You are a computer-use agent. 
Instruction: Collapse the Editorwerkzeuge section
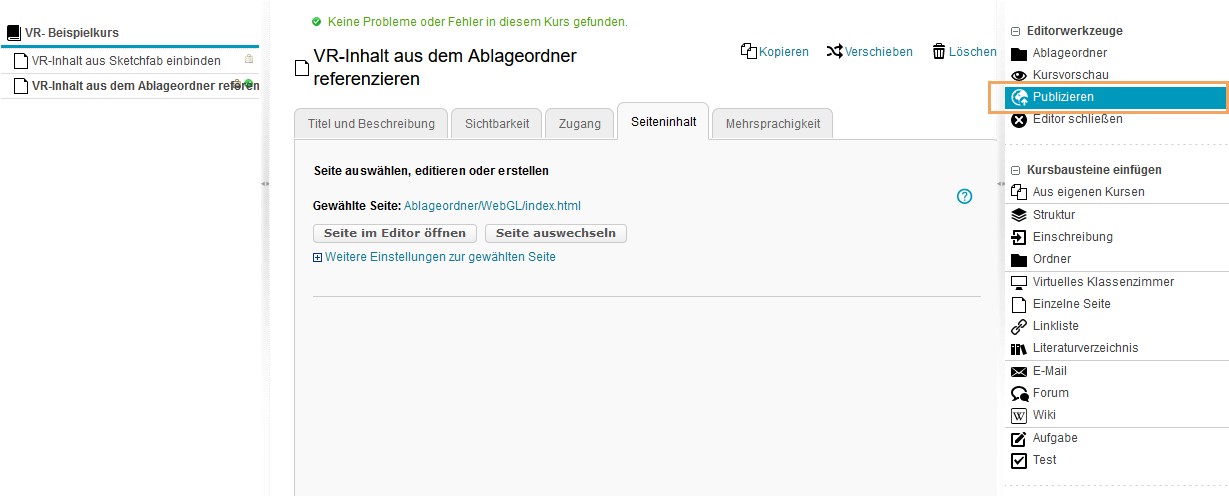click(x=1015, y=32)
